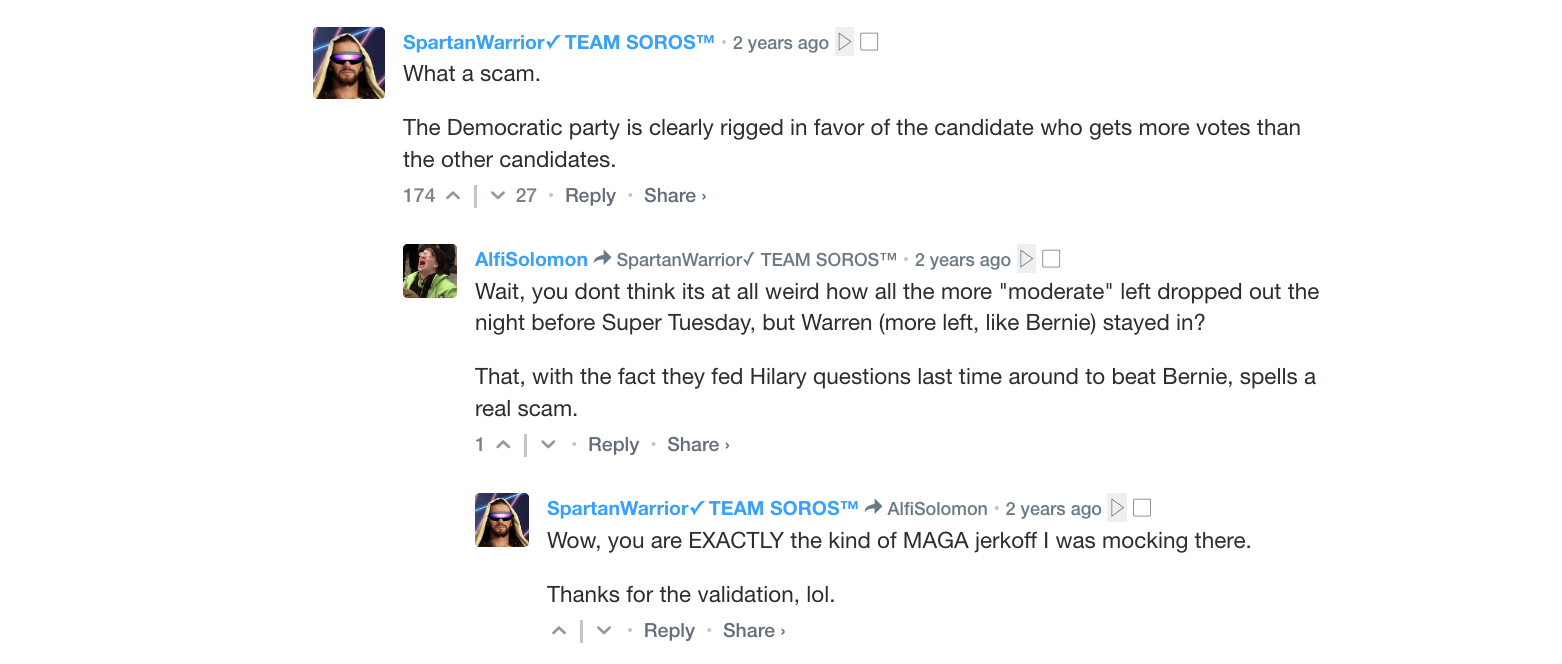Screen dimensions: 1562x664
Task: Downvote SpartanWarrior's "What a scam" comment
Action: point(498,196)
